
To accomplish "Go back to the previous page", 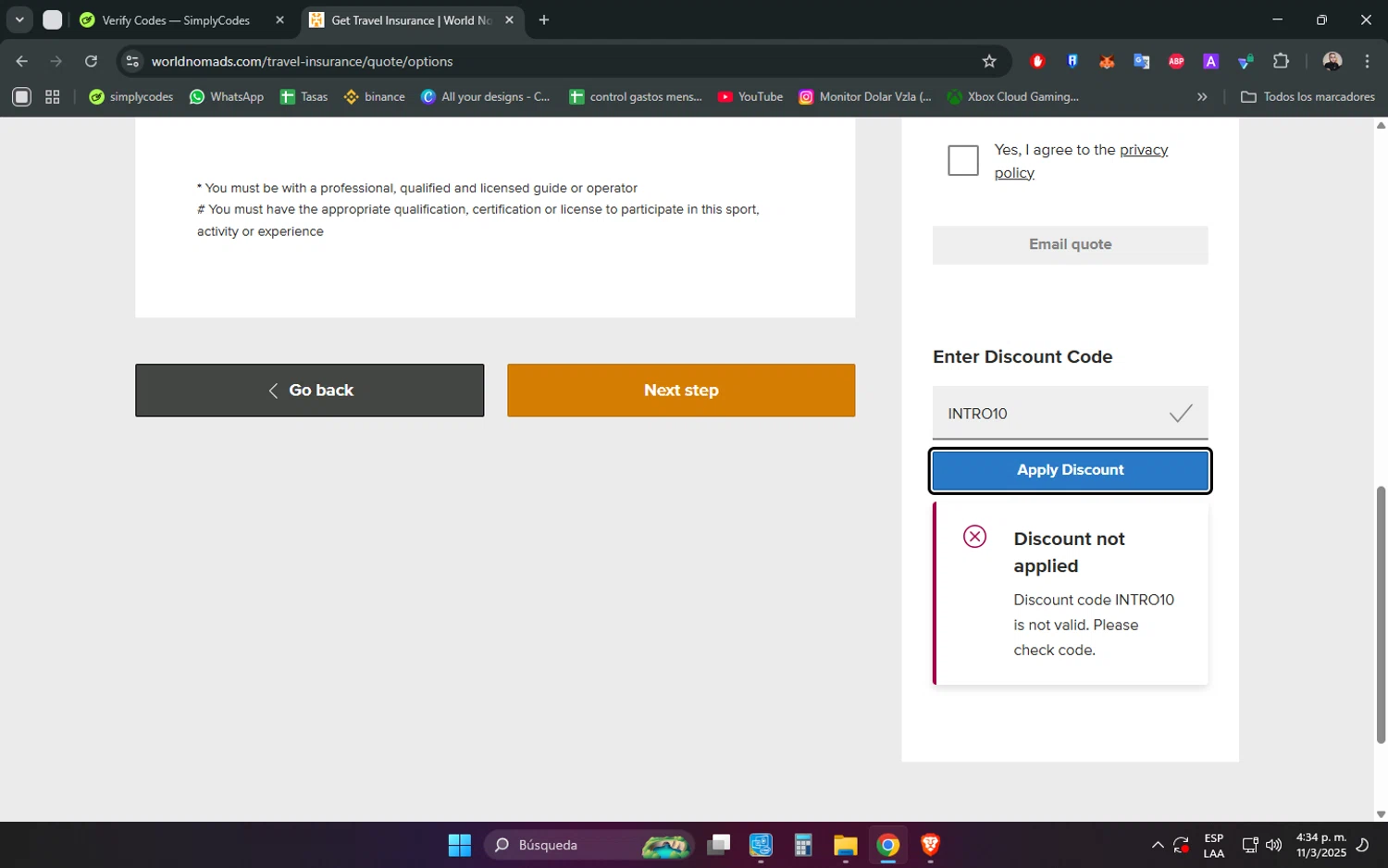I will (22, 61).
